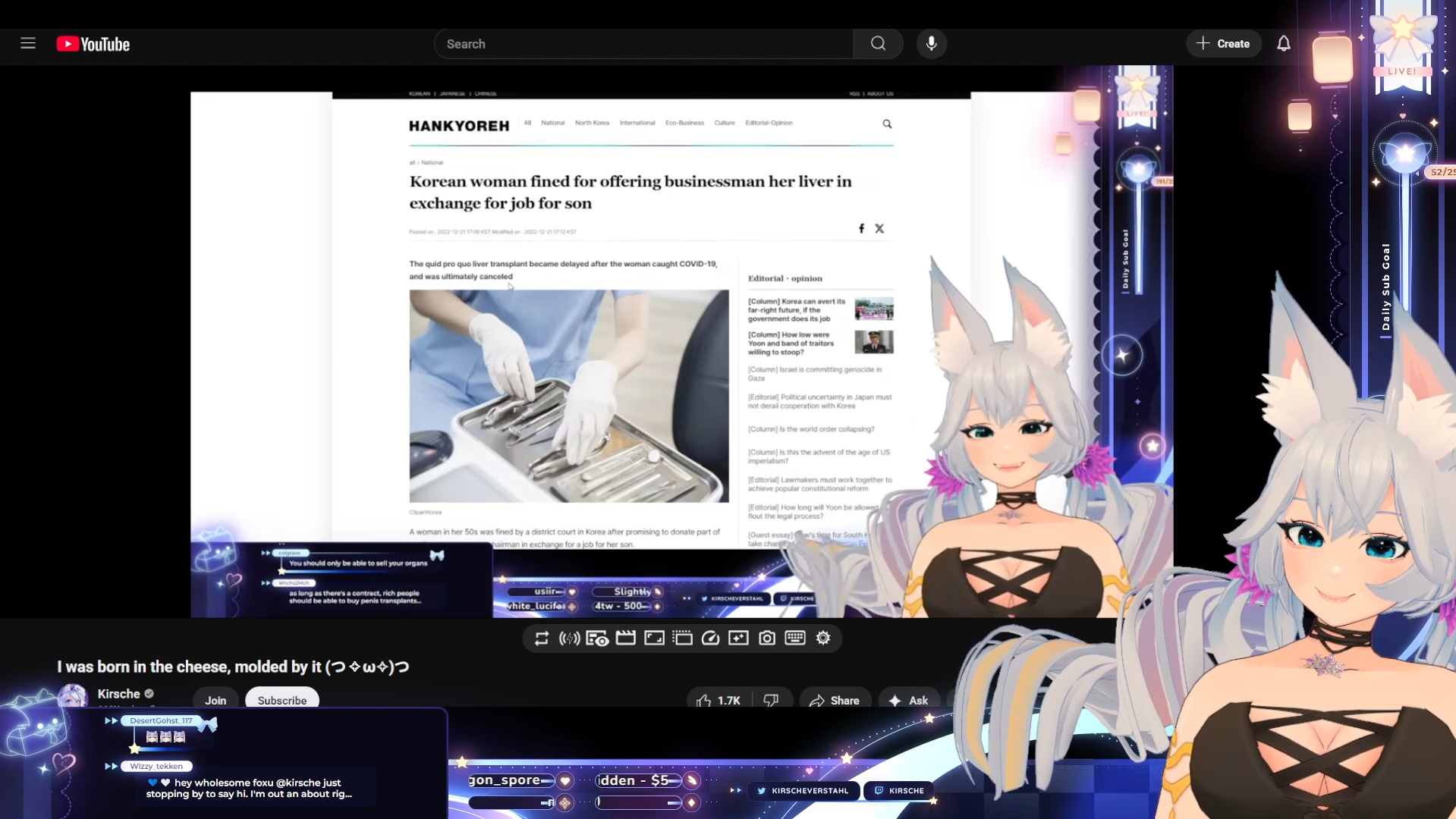The width and height of the screenshot is (1456, 819).
Task: Select the North Korea tab
Action: (x=592, y=123)
